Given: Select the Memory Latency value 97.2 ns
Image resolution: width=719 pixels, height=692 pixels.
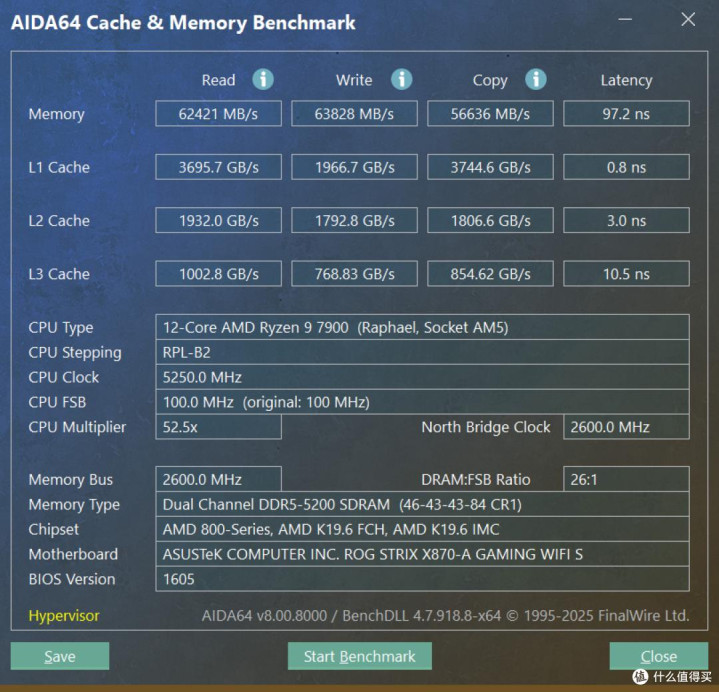Looking at the screenshot, I should point(626,113).
